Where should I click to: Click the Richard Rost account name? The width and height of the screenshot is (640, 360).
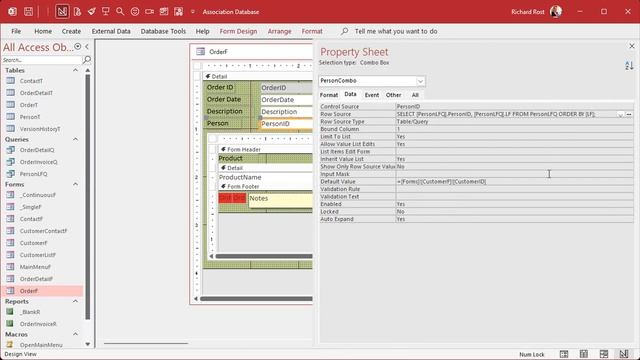tap(528, 12)
